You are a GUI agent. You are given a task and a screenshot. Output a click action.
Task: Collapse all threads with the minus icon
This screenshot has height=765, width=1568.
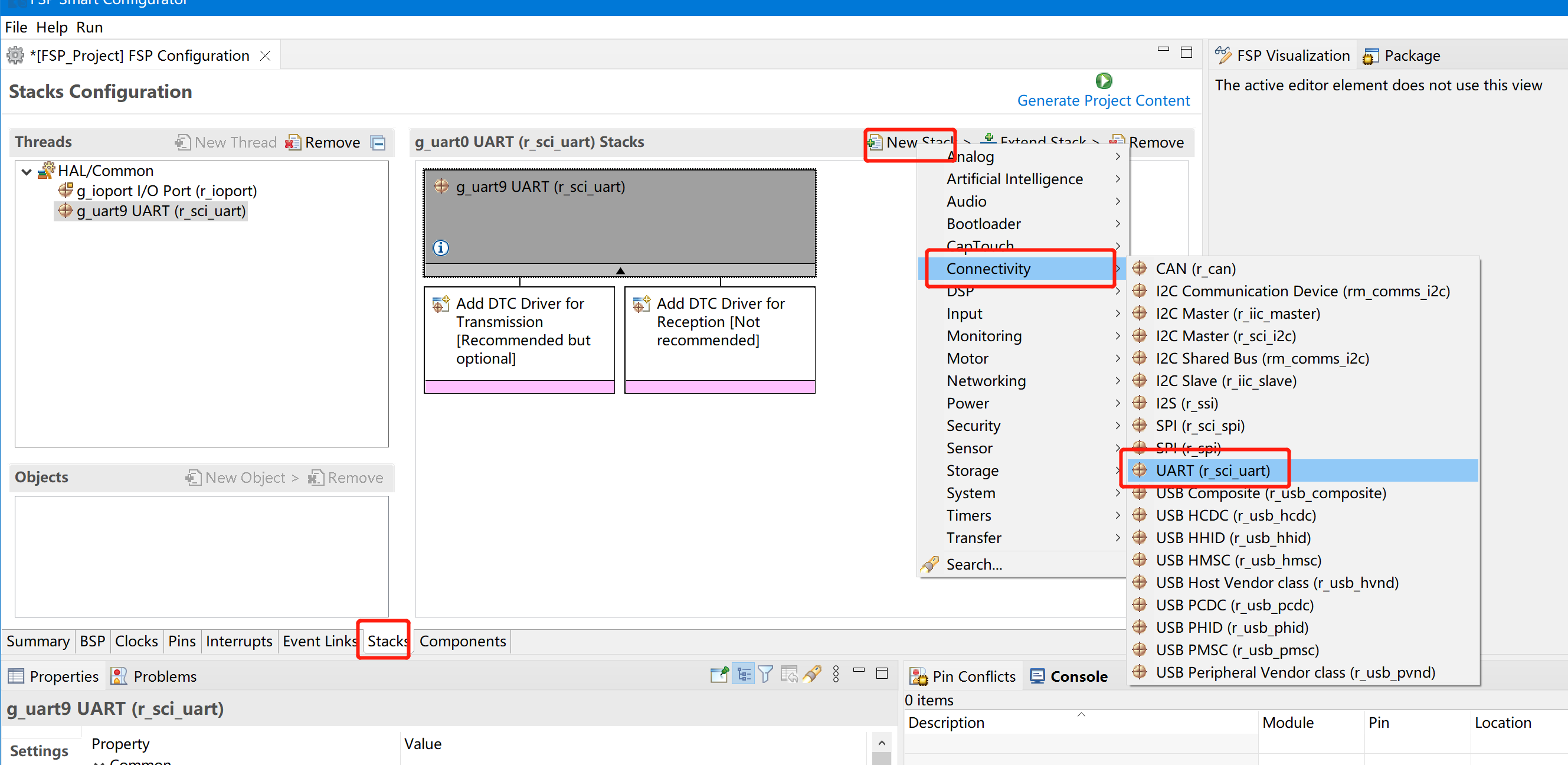click(379, 143)
